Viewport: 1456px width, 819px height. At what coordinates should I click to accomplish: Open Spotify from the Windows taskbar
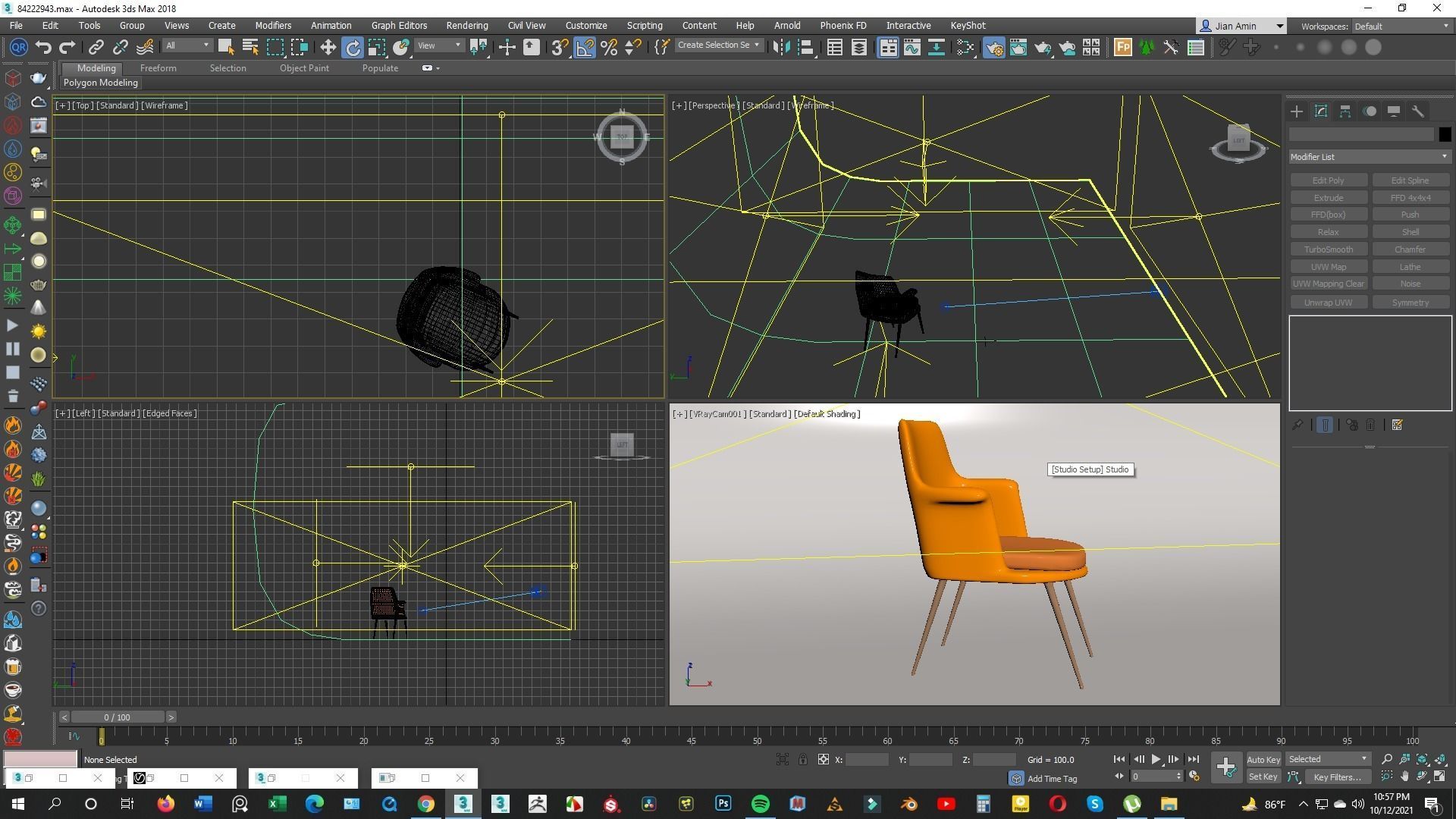(760, 804)
